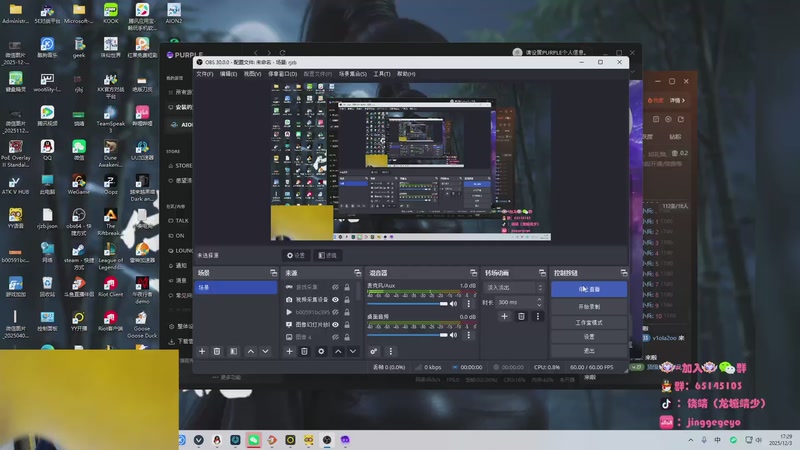Open scene filters icon in scenes toolbar
The height and width of the screenshot is (450, 800).
pos(233,351)
